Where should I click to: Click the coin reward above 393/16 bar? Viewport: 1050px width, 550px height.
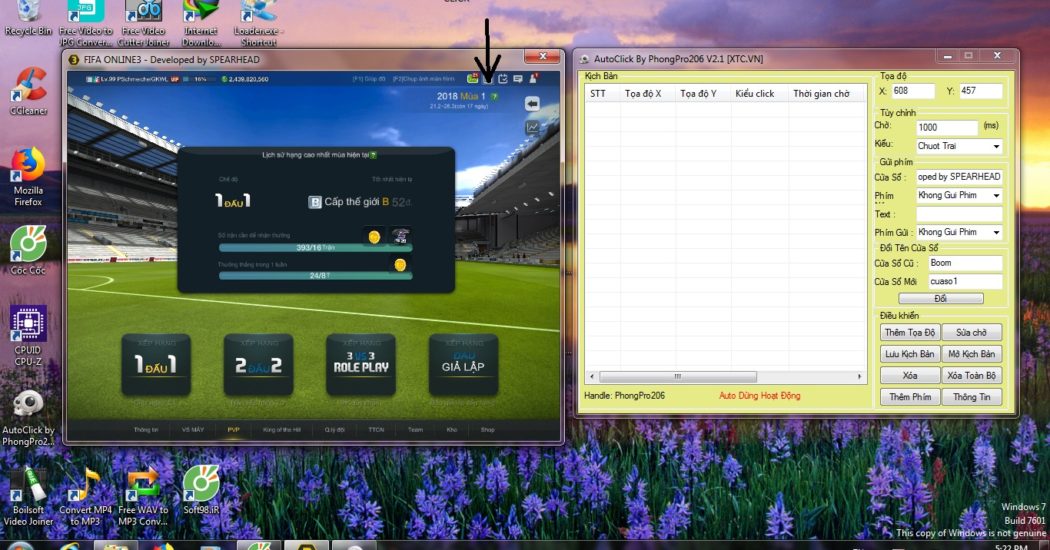(x=374, y=236)
